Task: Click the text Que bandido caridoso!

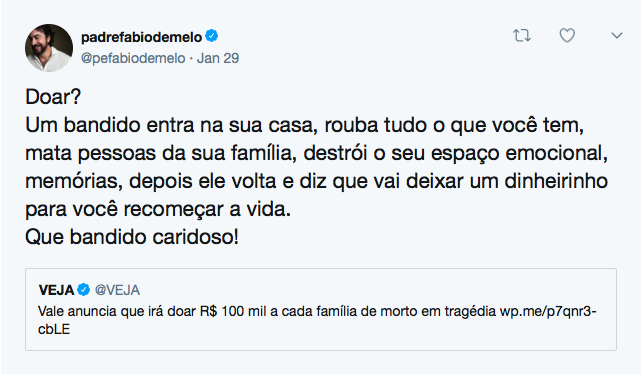Action: 132,237
